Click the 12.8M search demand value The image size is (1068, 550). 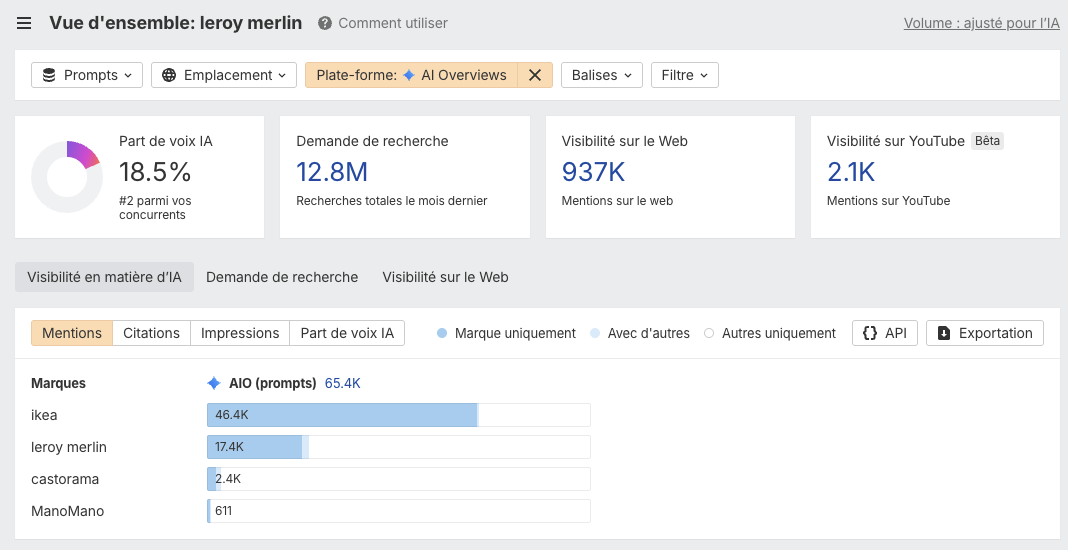coord(332,172)
